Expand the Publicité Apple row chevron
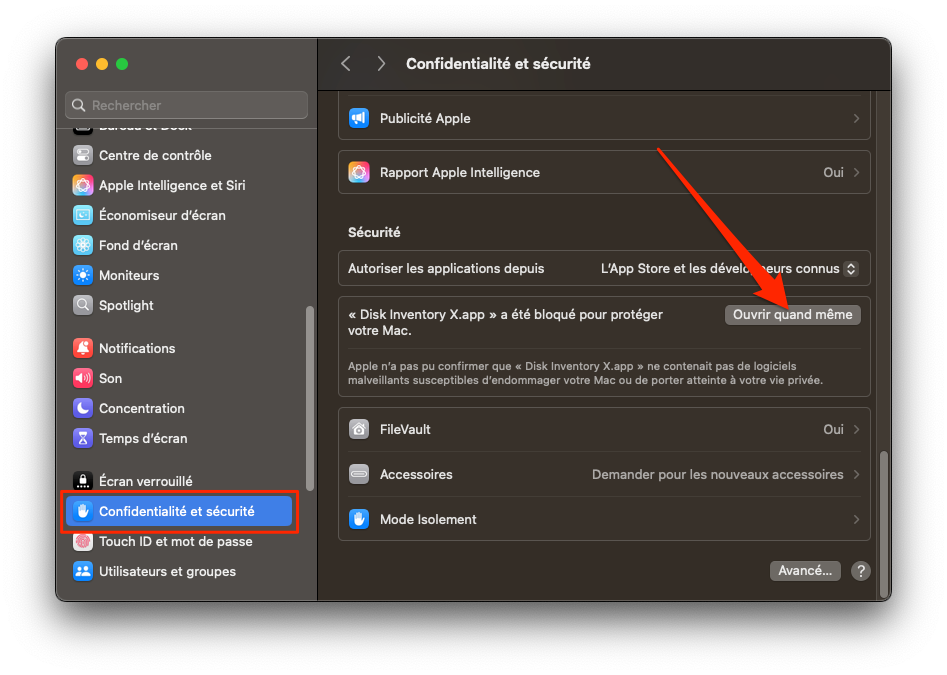The height and width of the screenshot is (675, 947). (856, 118)
